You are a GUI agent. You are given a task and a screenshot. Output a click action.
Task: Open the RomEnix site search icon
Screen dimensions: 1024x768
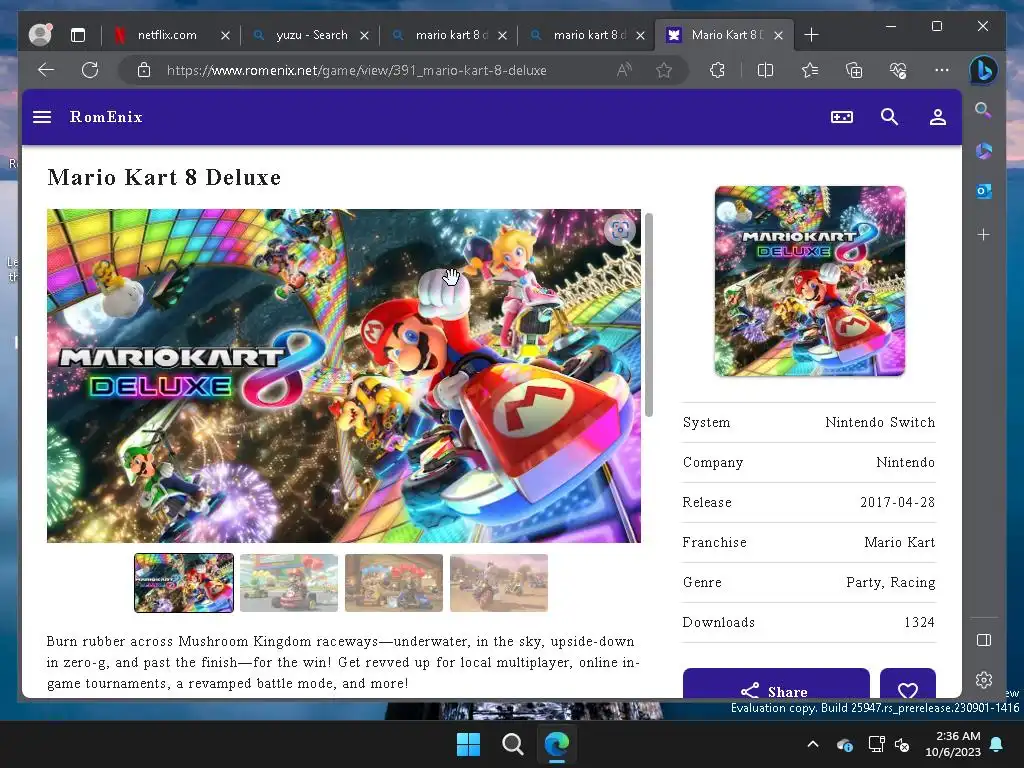click(x=889, y=117)
